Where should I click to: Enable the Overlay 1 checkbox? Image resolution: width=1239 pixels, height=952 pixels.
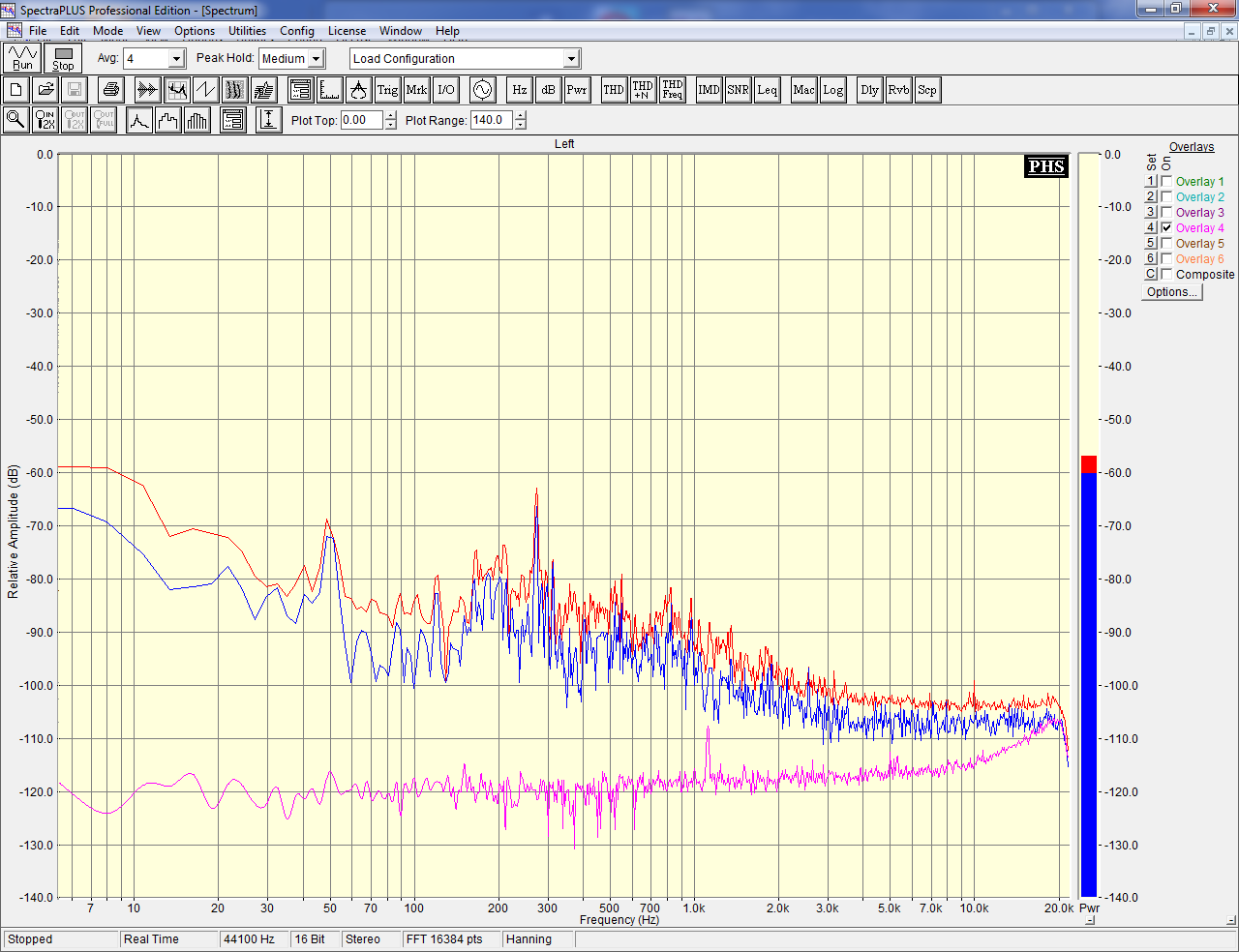1166,181
